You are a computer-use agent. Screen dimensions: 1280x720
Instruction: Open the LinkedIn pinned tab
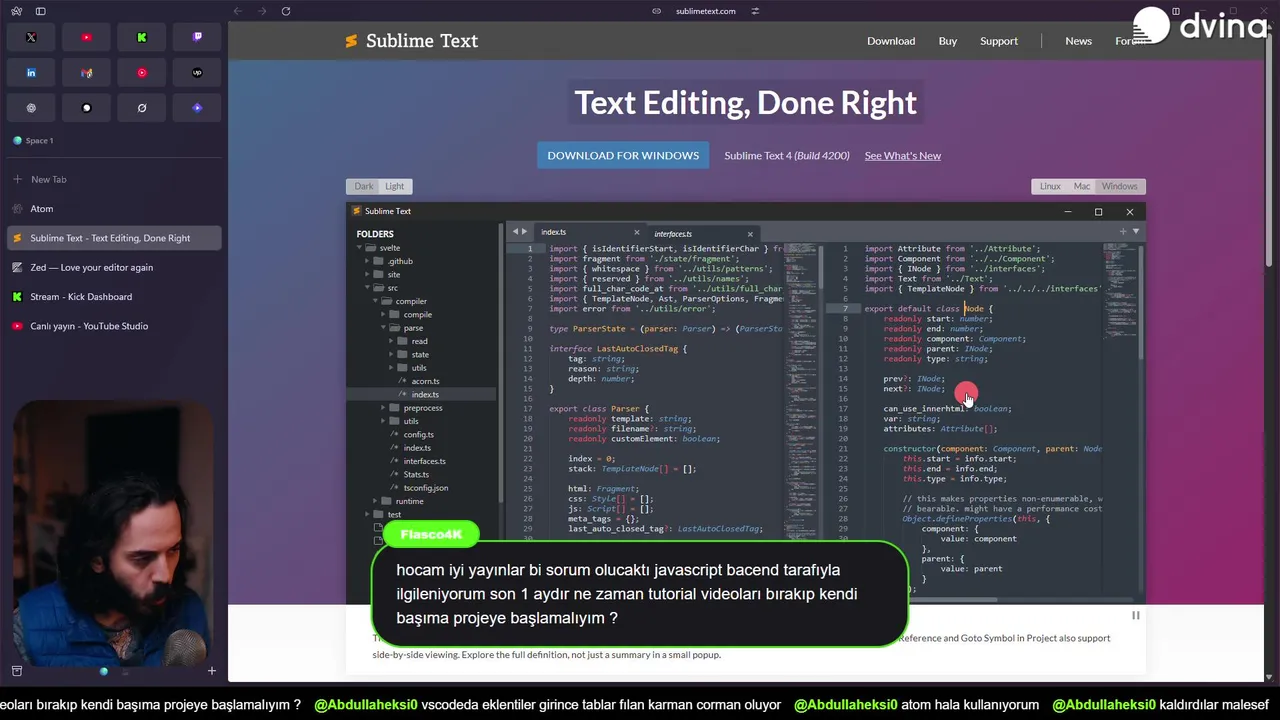31,73
